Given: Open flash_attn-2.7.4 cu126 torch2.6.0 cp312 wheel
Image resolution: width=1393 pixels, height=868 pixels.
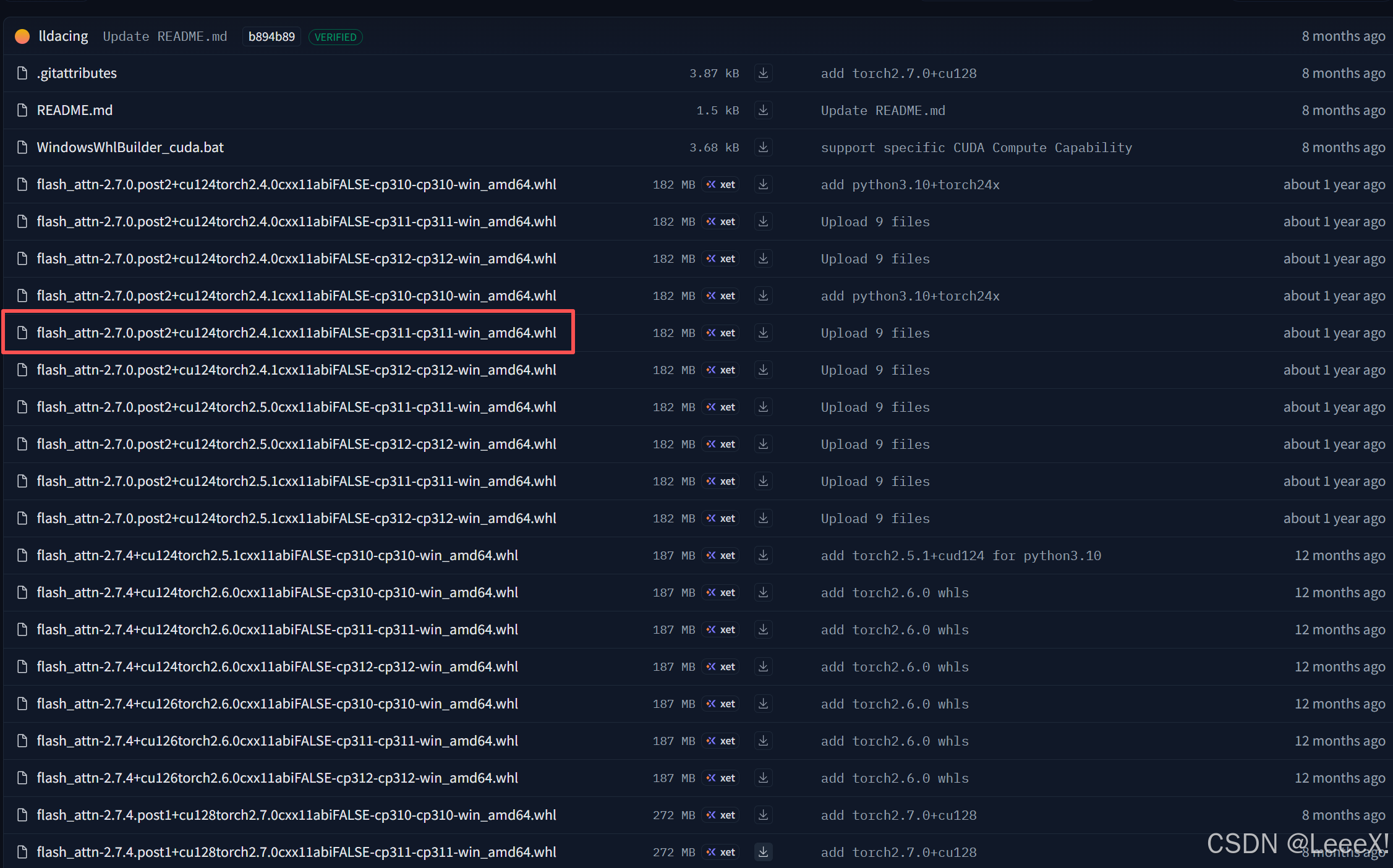Looking at the screenshot, I should pos(277,778).
